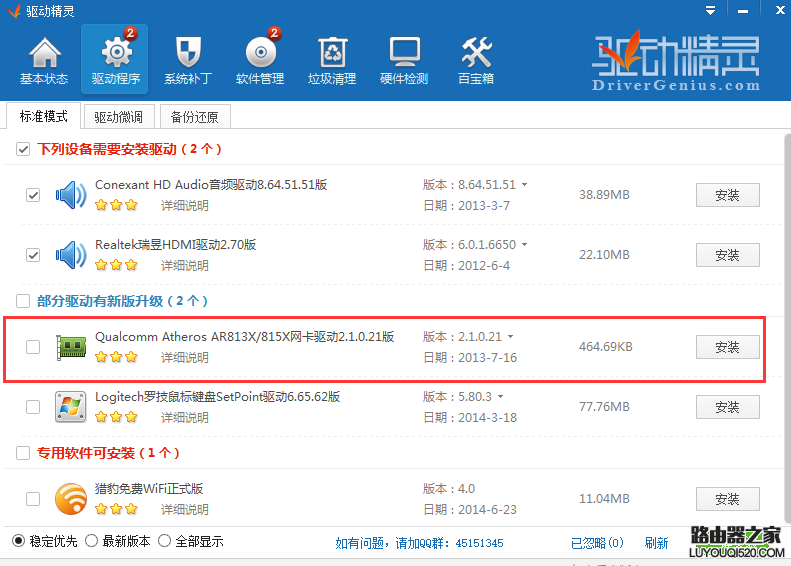Switch to the 标准模式 tab
Image resolution: width=791 pixels, height=566 pixels.
pyautogui.click(x=43, y=117)
